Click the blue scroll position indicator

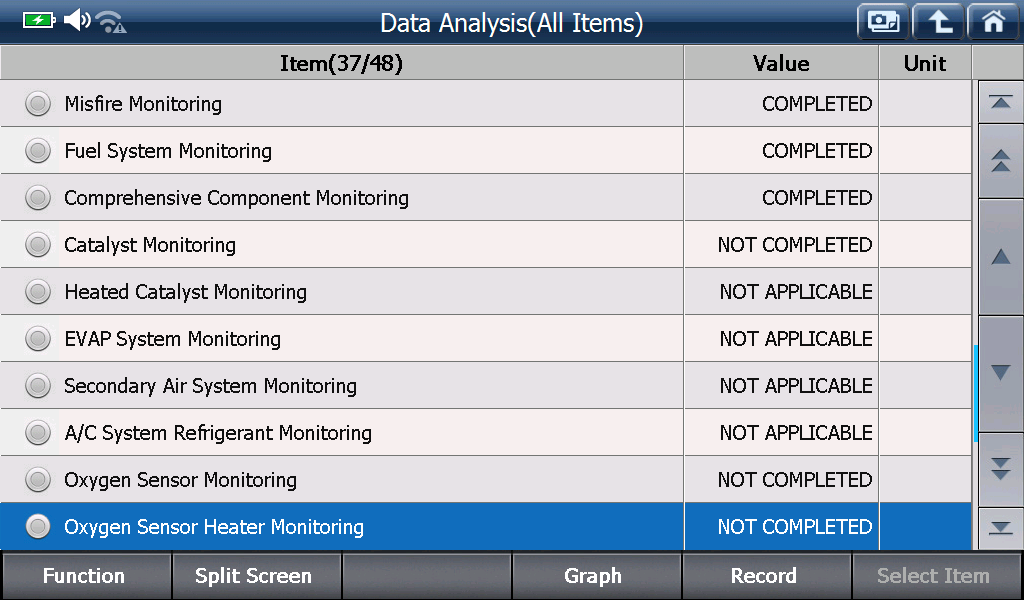tap(975, 393)
